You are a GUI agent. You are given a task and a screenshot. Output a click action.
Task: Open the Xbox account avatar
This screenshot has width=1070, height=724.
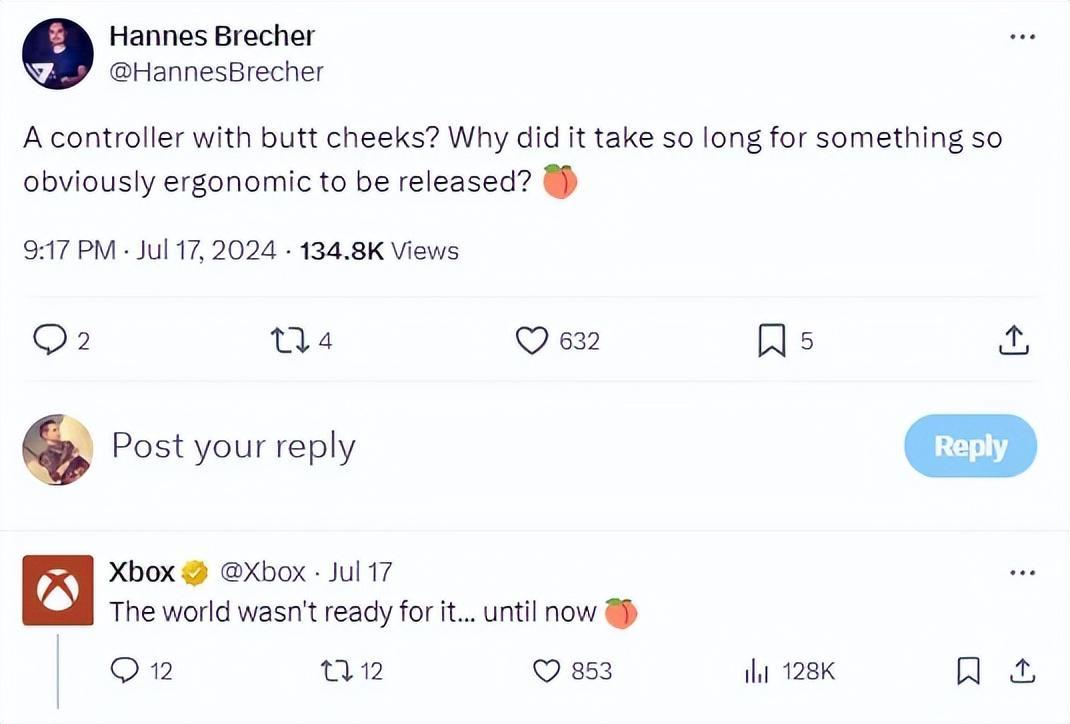(58, 591)
